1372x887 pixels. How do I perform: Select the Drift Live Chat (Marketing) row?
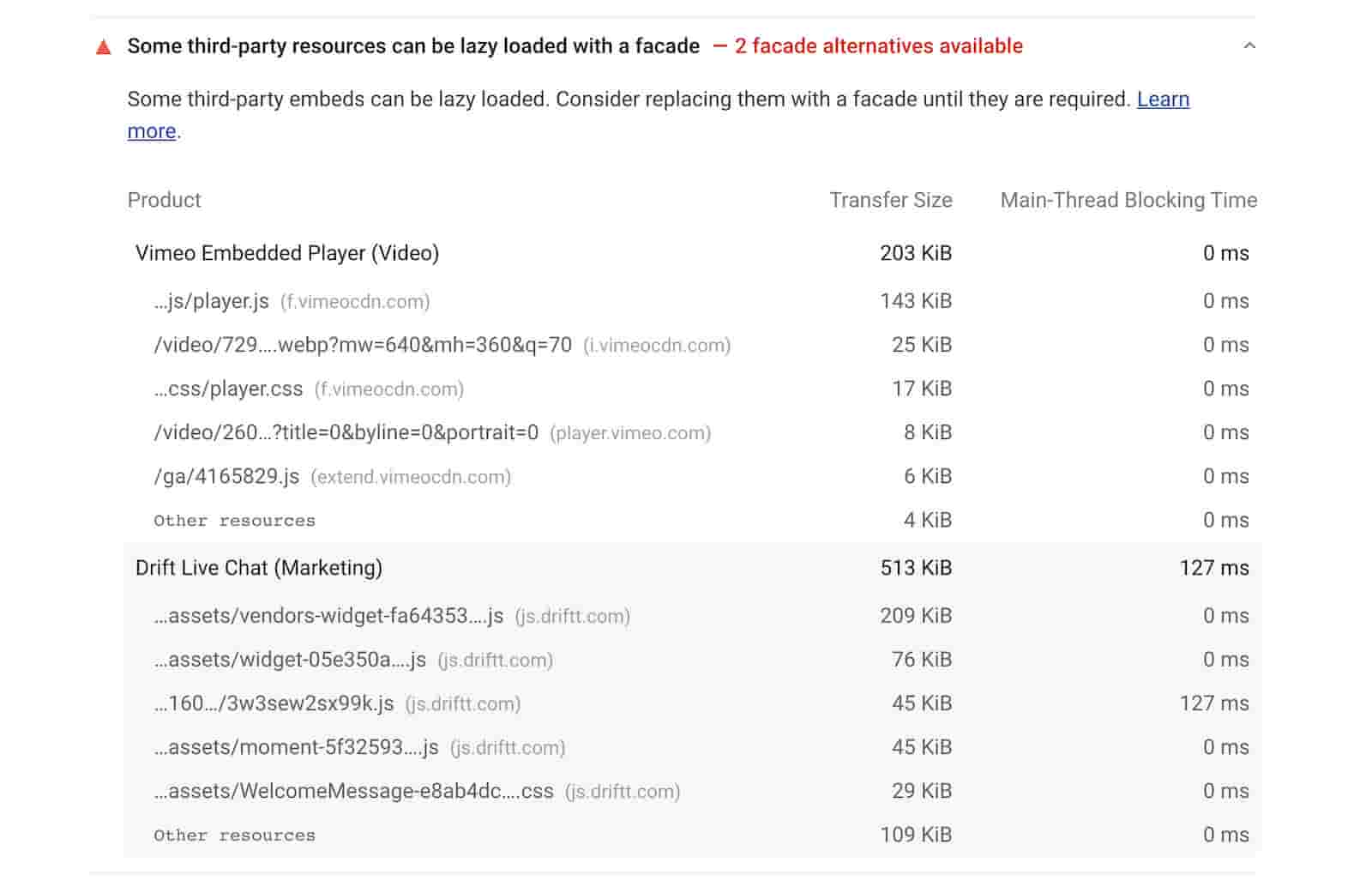[x=258, y=567]
